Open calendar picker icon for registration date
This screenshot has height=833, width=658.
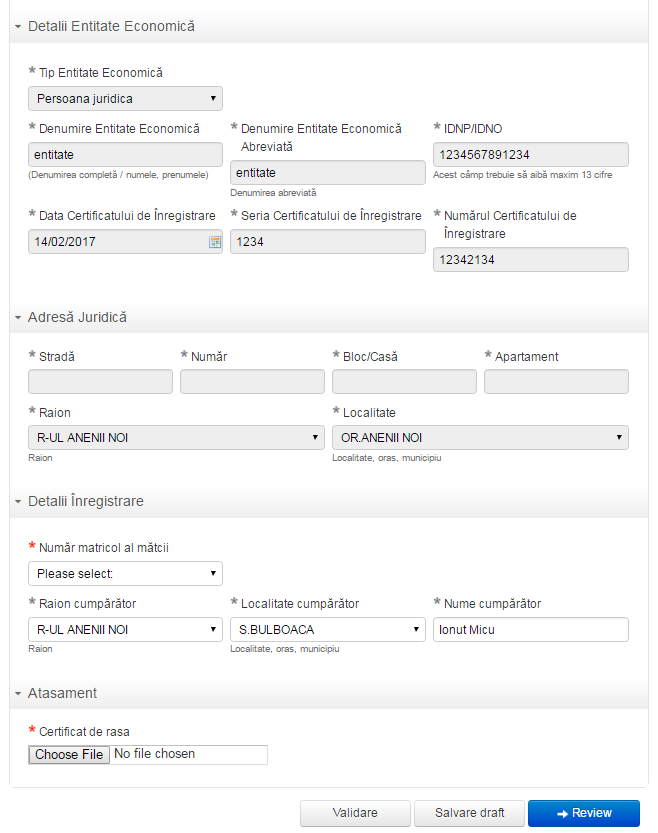click(214, 242)
